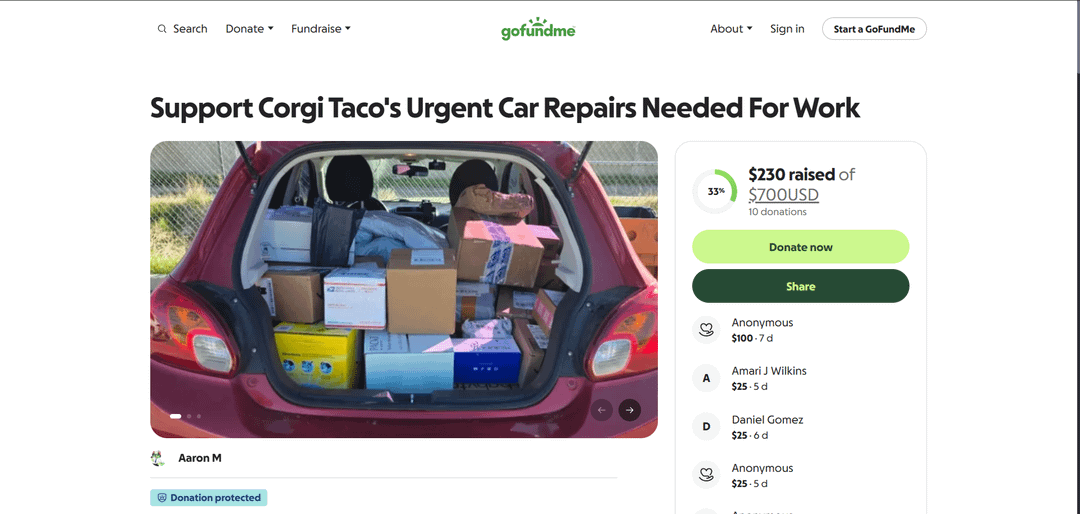Click Amari J Wilkins donor avatar

[x=706, y=378]
